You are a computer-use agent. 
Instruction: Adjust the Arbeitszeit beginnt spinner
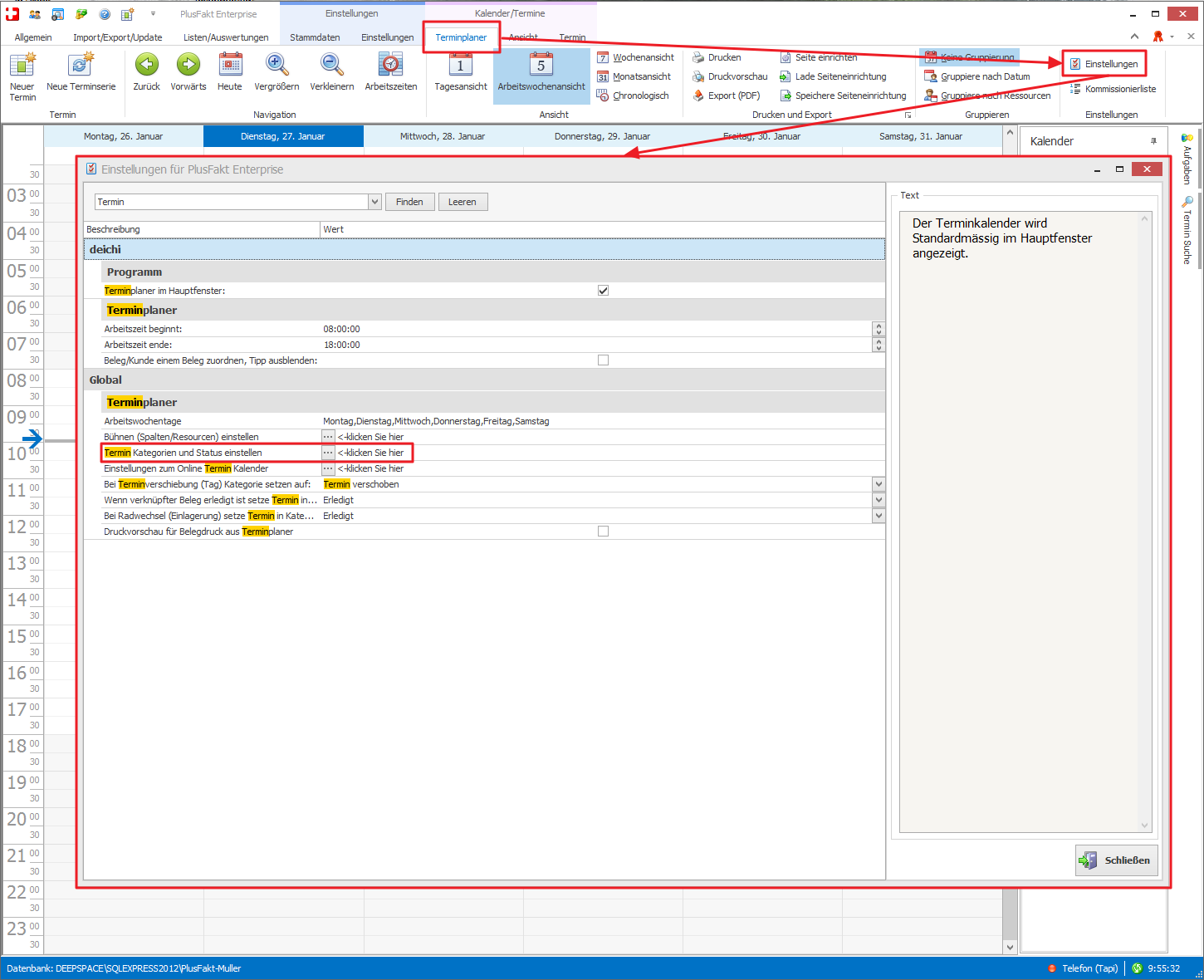pyautogui.click(x=879, y=329)
